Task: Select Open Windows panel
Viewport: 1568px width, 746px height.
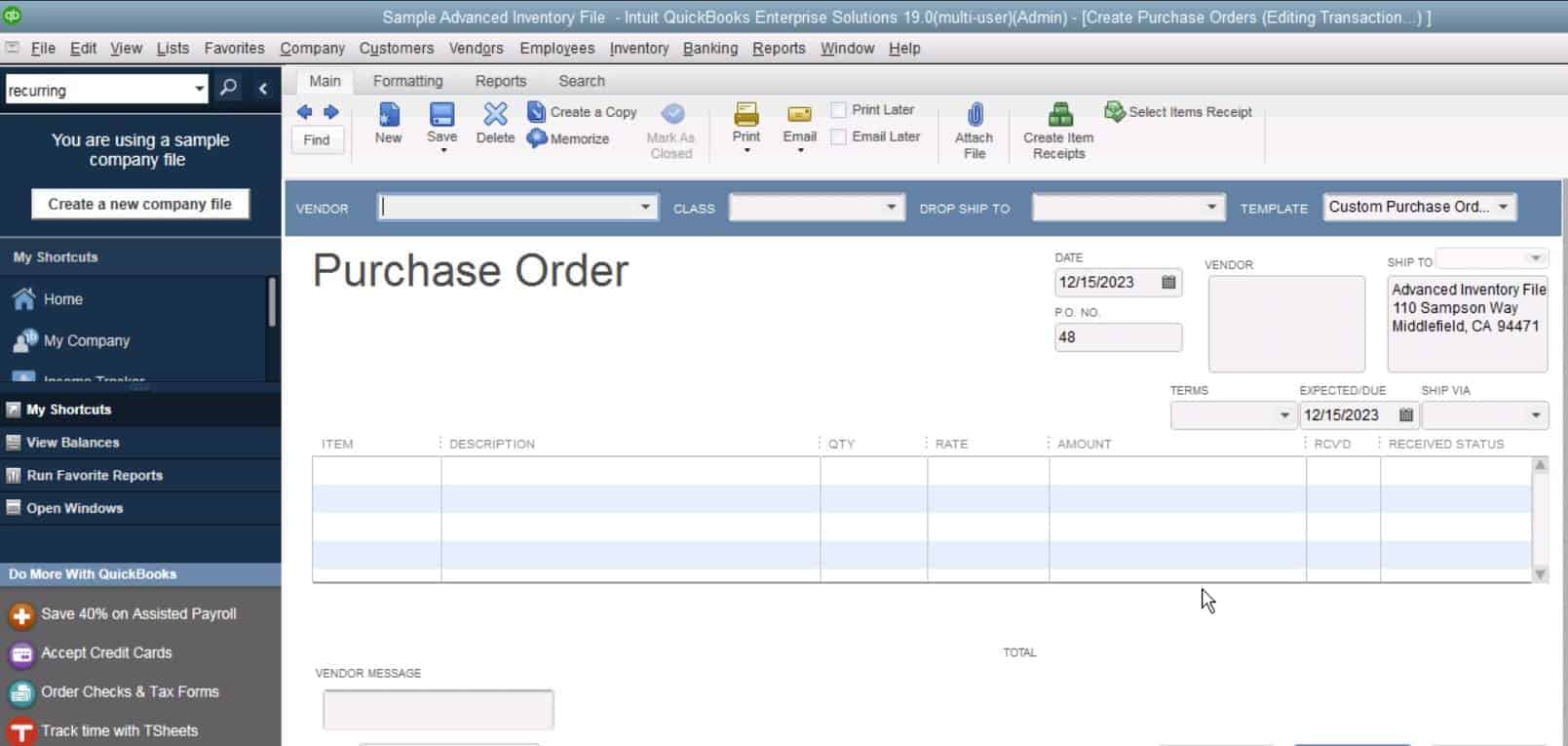Action: (x=140, y=508)
